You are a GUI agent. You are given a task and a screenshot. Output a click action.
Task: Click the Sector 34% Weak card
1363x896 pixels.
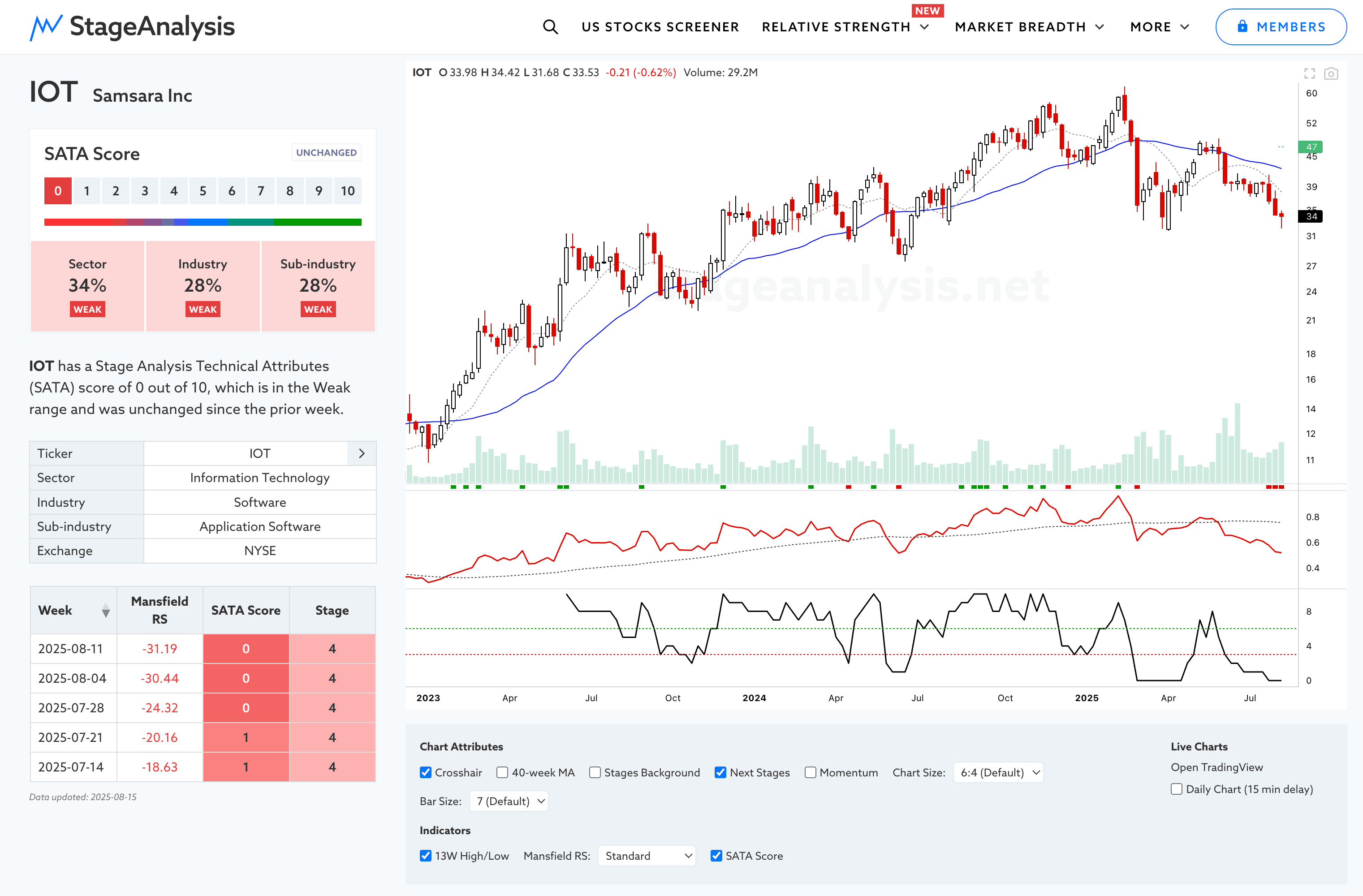[88, 286]
